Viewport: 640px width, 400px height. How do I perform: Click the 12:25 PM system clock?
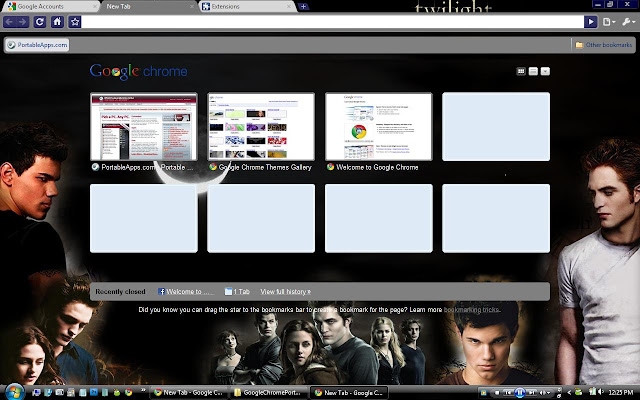pos(620,393)
